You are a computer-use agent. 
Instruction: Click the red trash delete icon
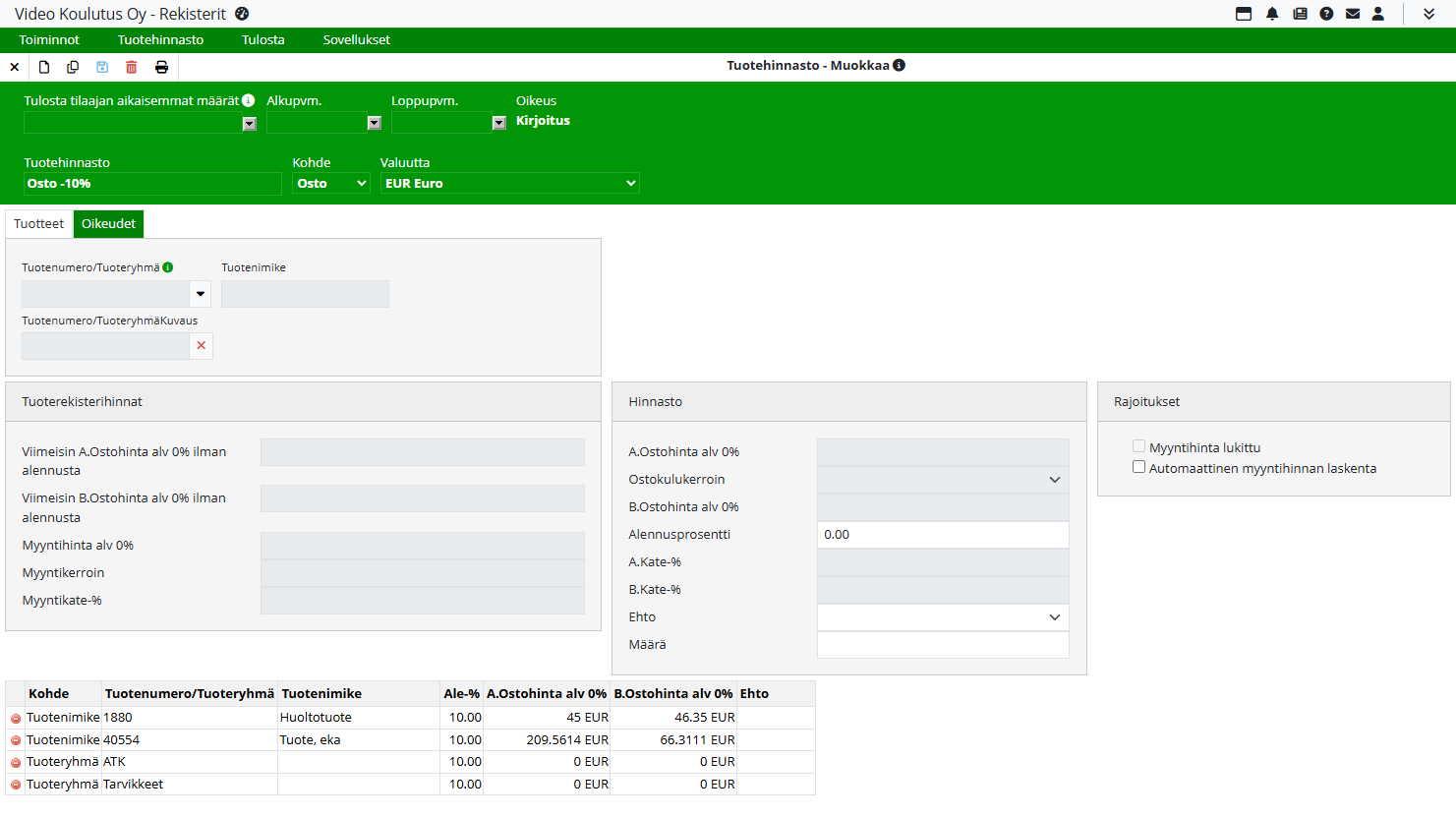coord(131,67)
